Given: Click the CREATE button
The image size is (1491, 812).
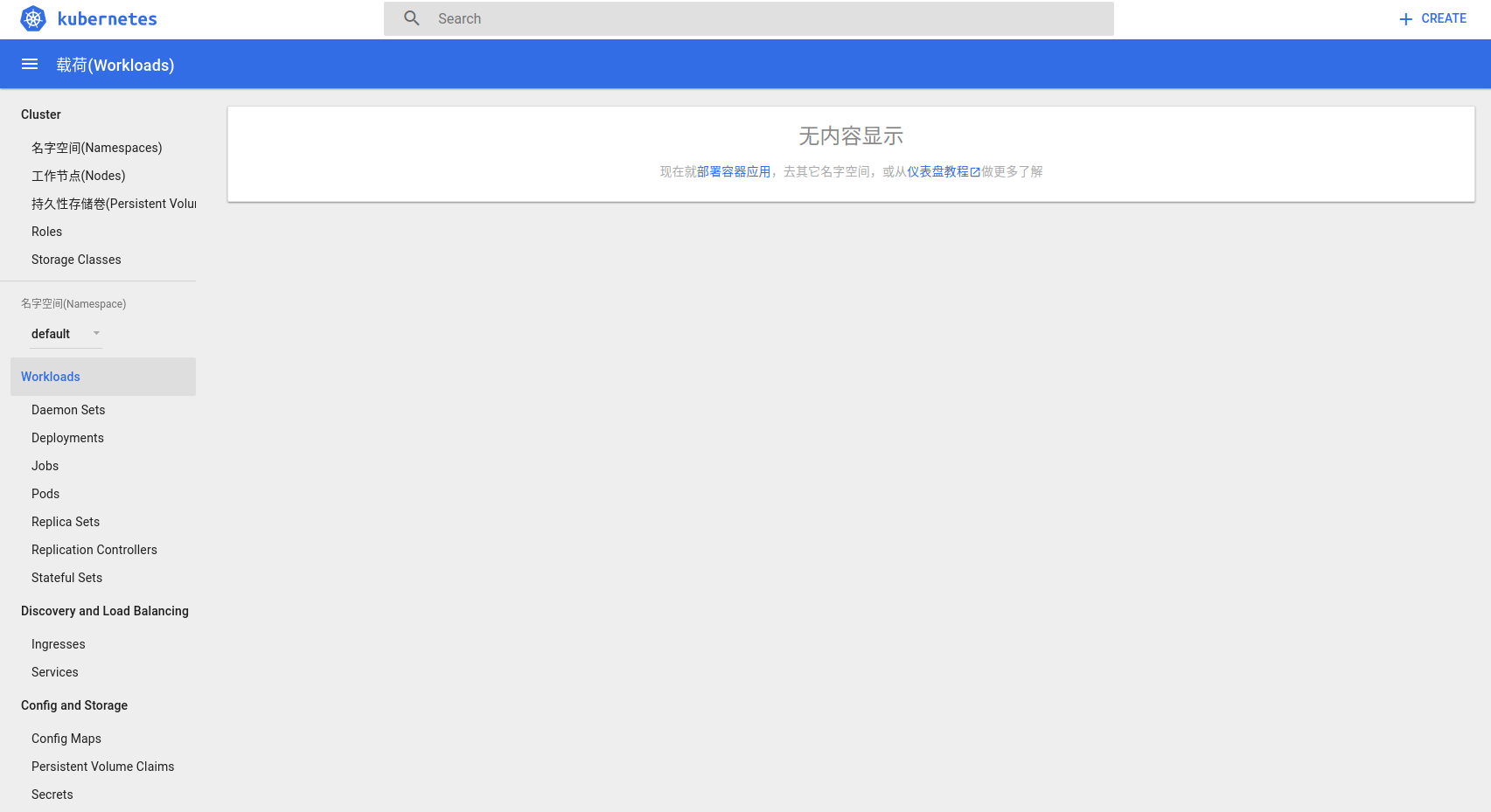Looking at the screenshot, I should 1432,18.
